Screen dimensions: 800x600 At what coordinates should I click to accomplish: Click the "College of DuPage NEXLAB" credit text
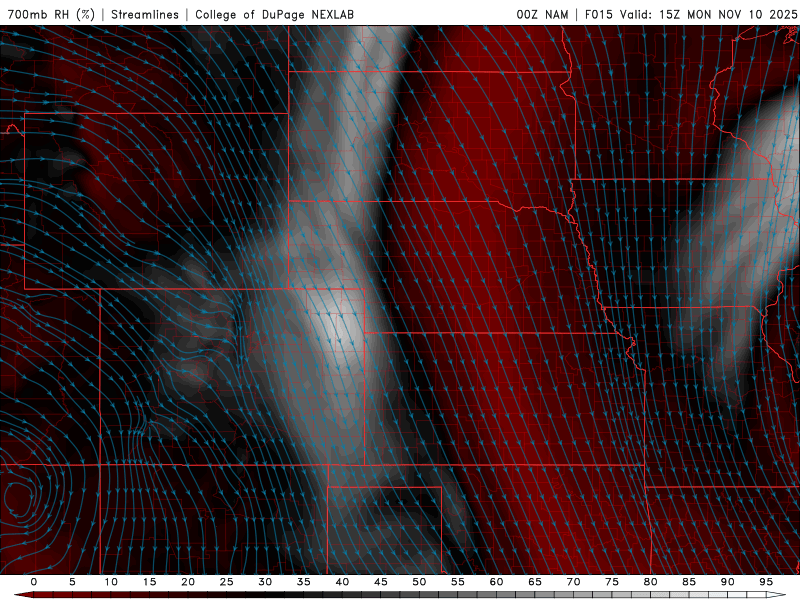pos(274,14)
